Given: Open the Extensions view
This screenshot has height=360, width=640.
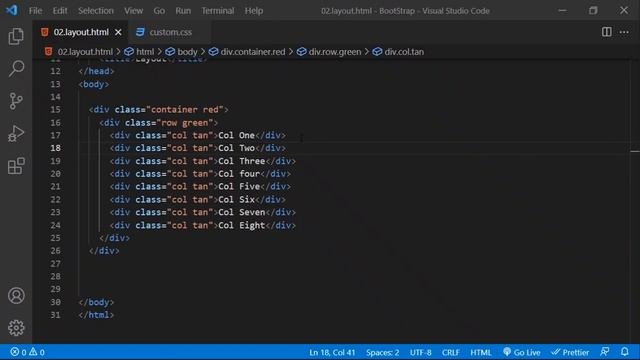Looking at the screenshot, I should 16,166.
